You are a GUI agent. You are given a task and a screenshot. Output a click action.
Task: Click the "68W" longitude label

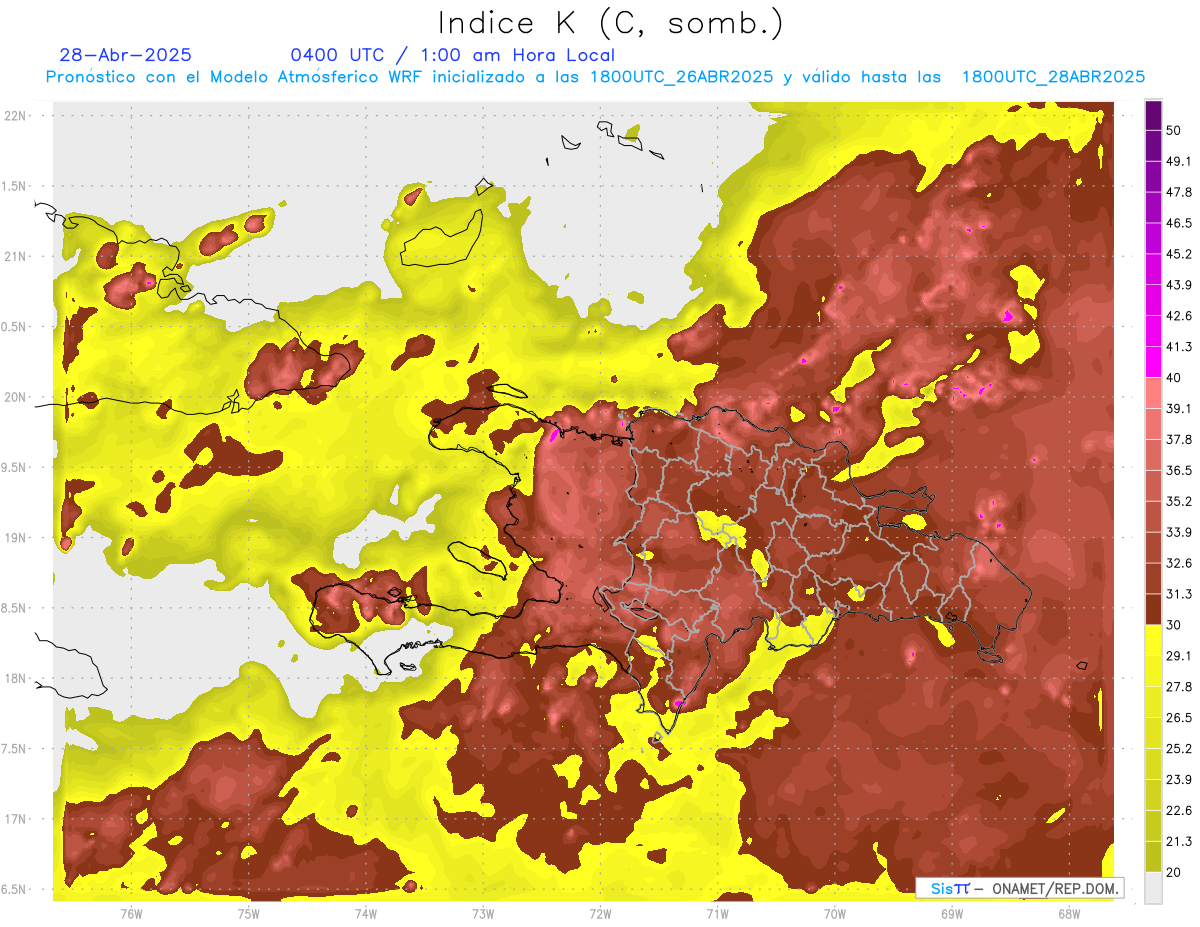(1068, 913)
